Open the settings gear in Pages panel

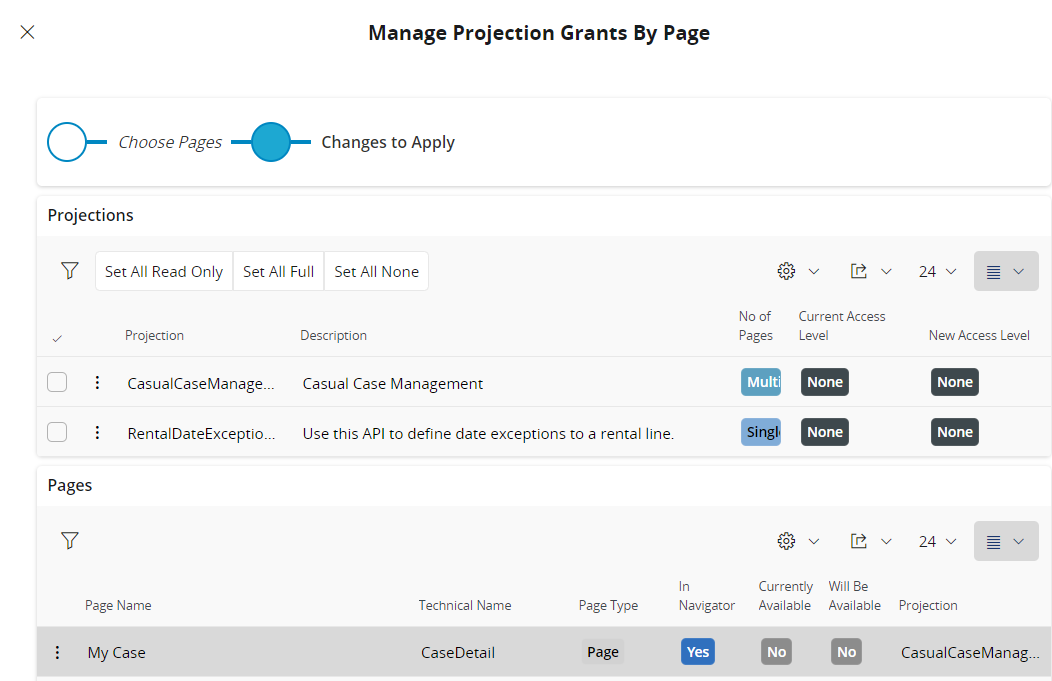(787, 540)
